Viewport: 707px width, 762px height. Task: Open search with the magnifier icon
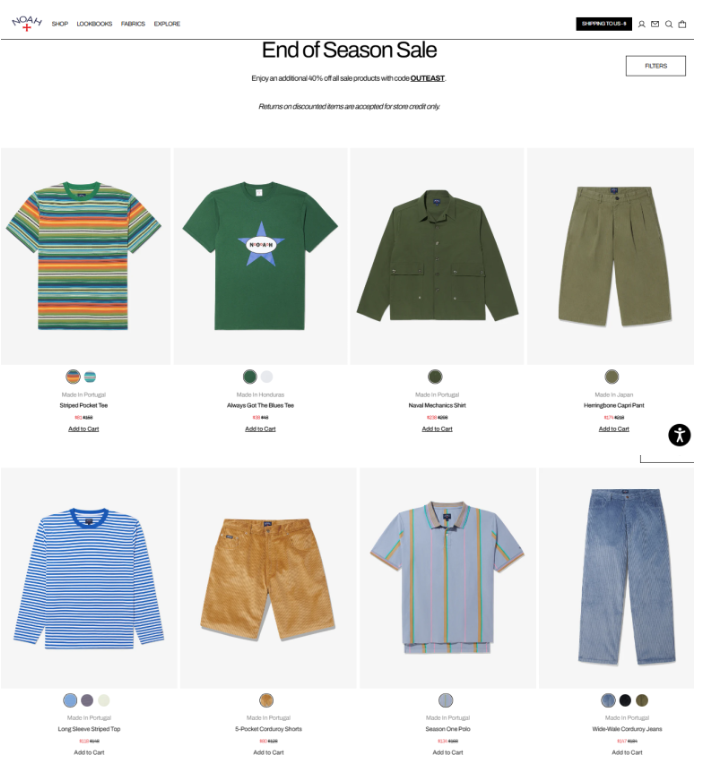[x=669, y=24]
